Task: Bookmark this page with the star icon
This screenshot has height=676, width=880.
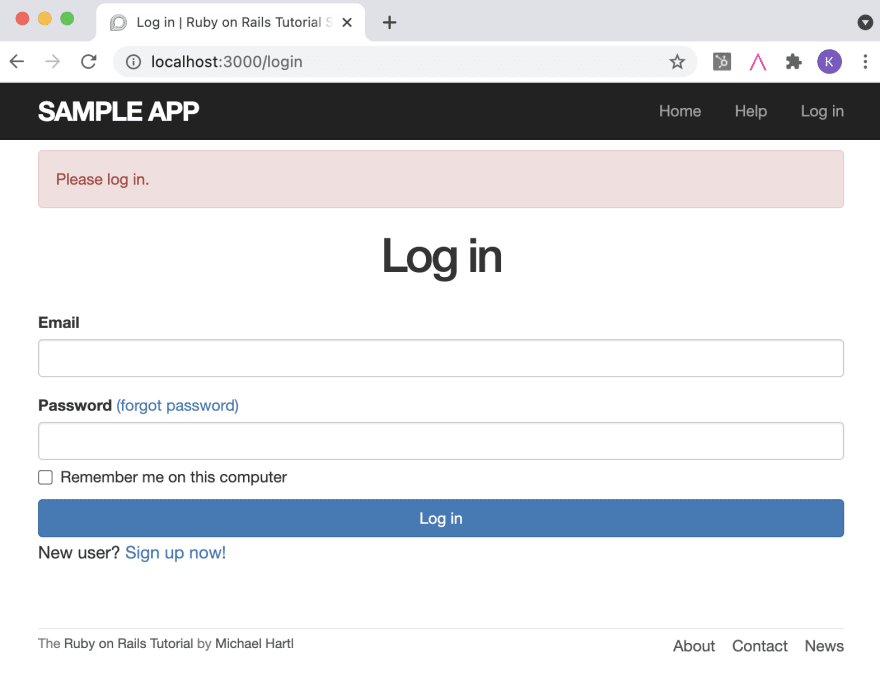Action: point(677,62)
